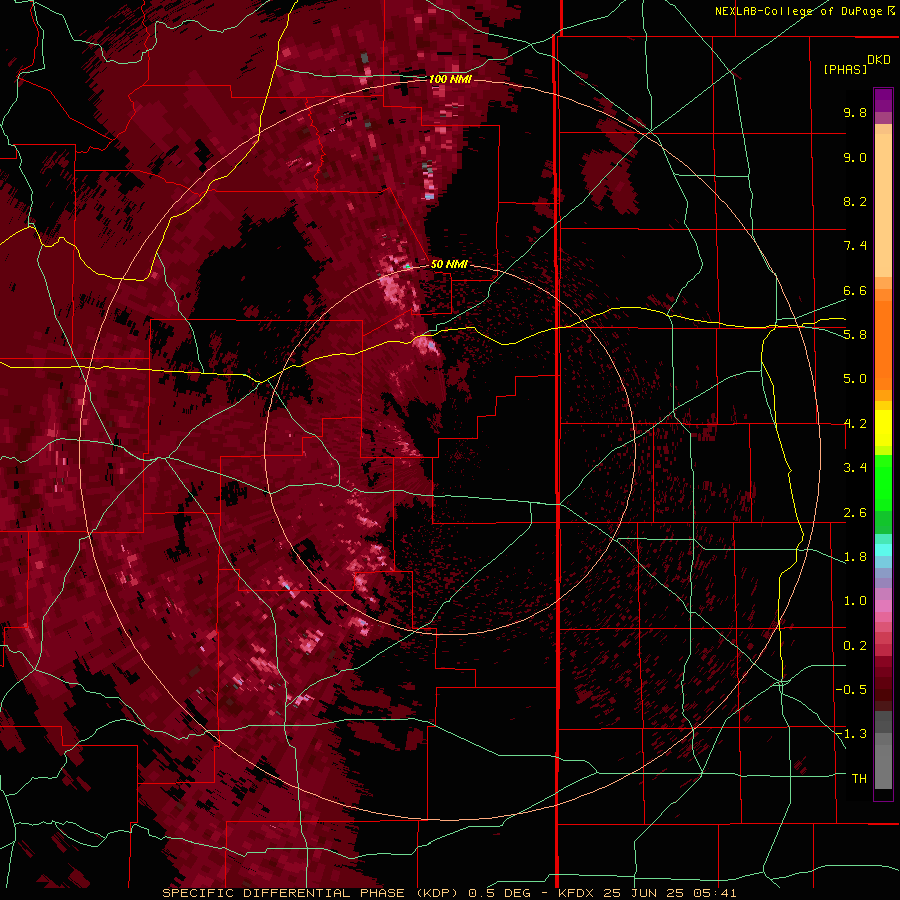Click the 6.6 legend value

[855, 290]
